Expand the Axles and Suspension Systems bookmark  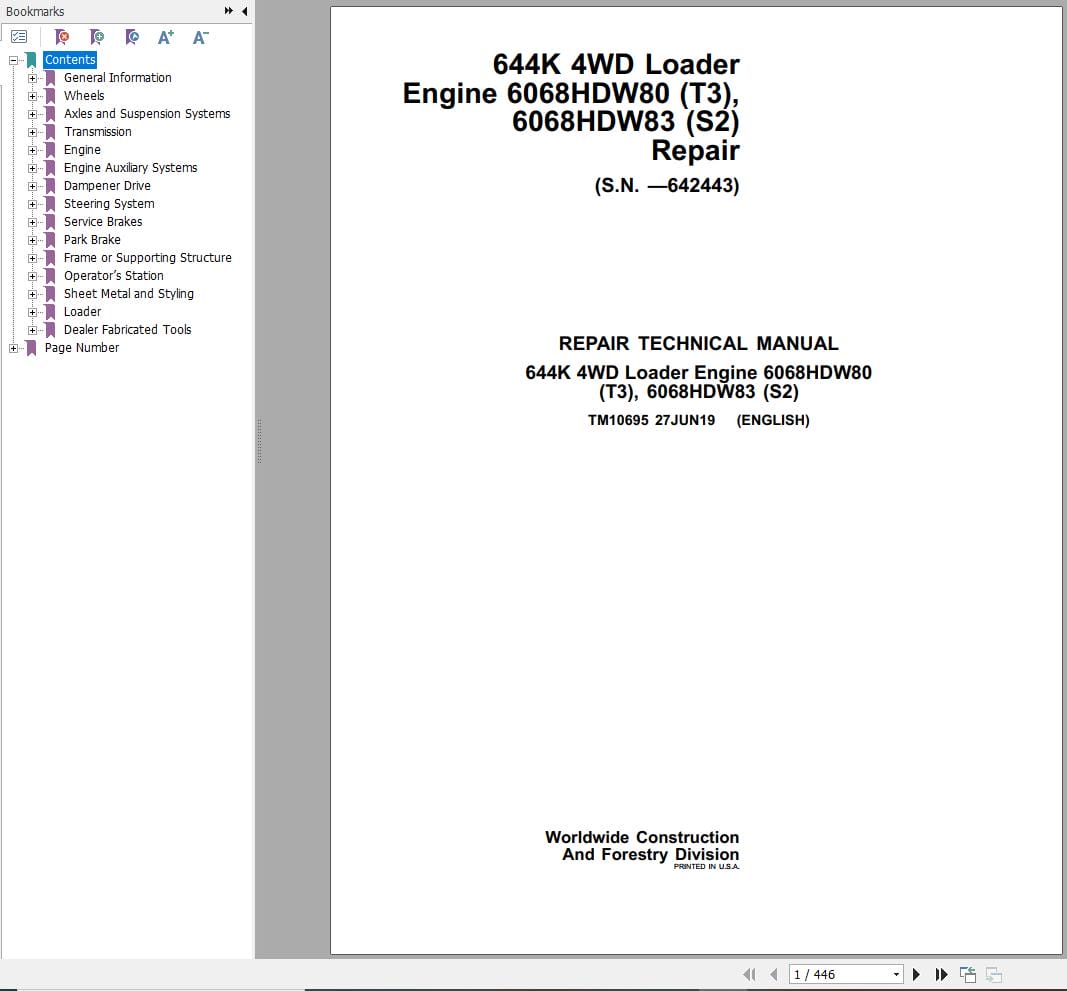32,114
